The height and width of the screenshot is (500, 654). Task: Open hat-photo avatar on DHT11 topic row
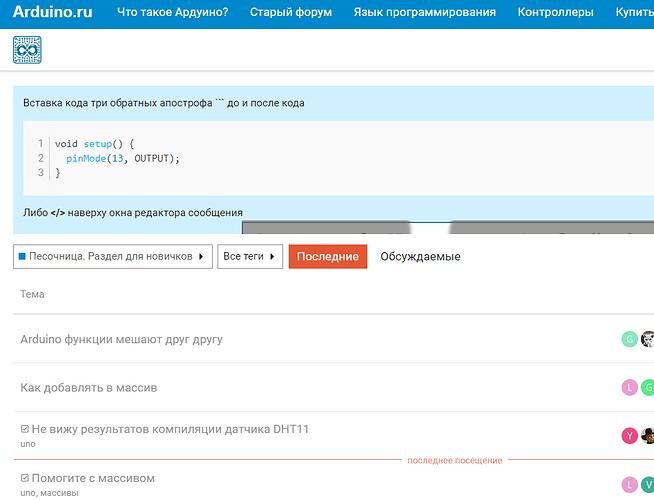[x=648, y=436]
